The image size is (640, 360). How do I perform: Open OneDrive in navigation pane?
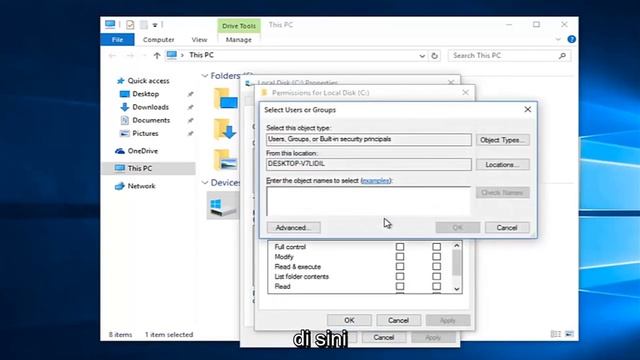point(142,151)
